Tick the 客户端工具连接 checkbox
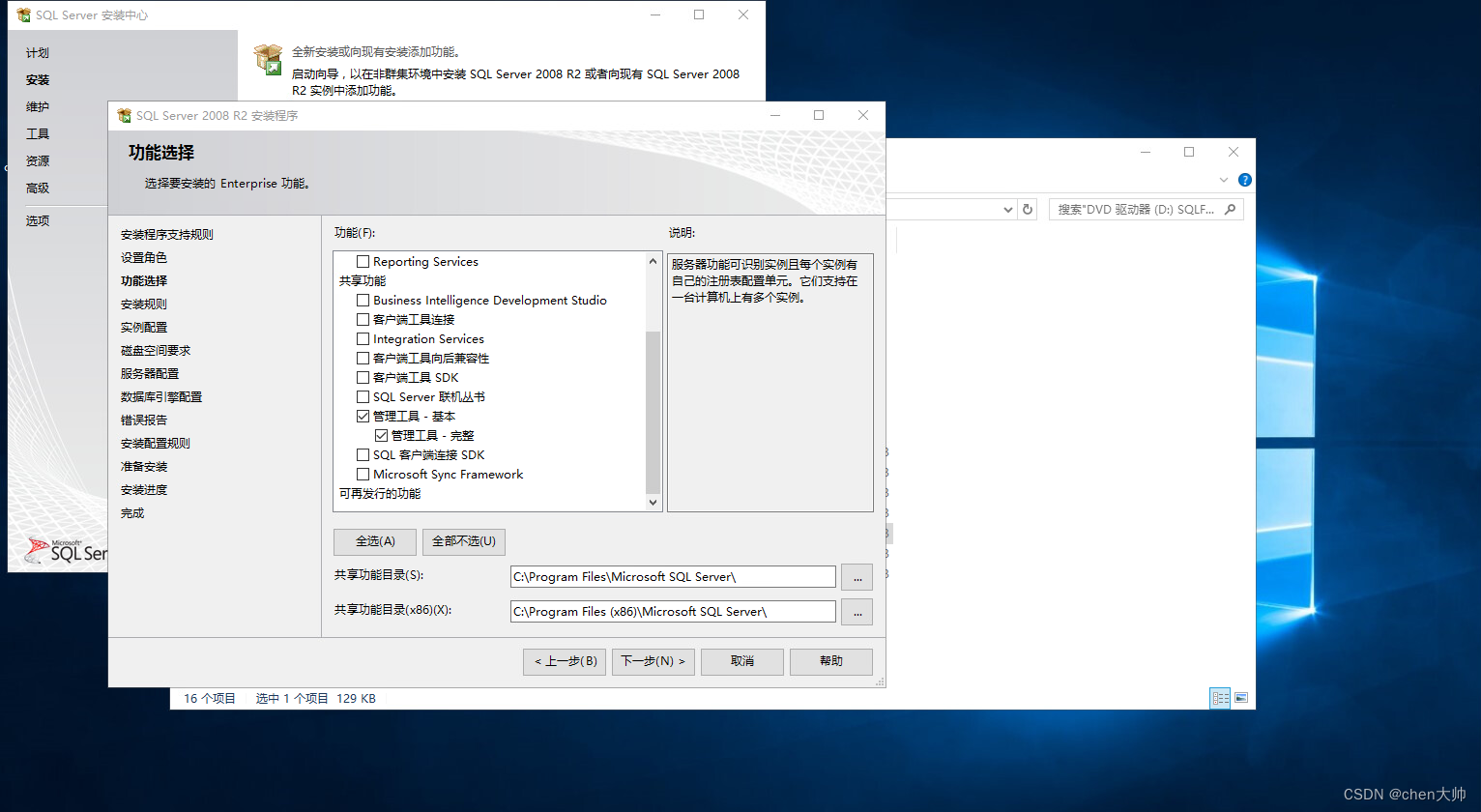The height and width of the screenshot is (812, 1481). tap(363, 320)
